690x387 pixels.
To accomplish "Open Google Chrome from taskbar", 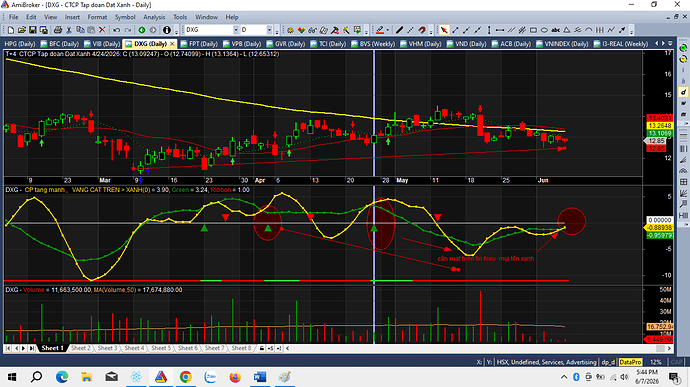I will (x=186, y=377).
